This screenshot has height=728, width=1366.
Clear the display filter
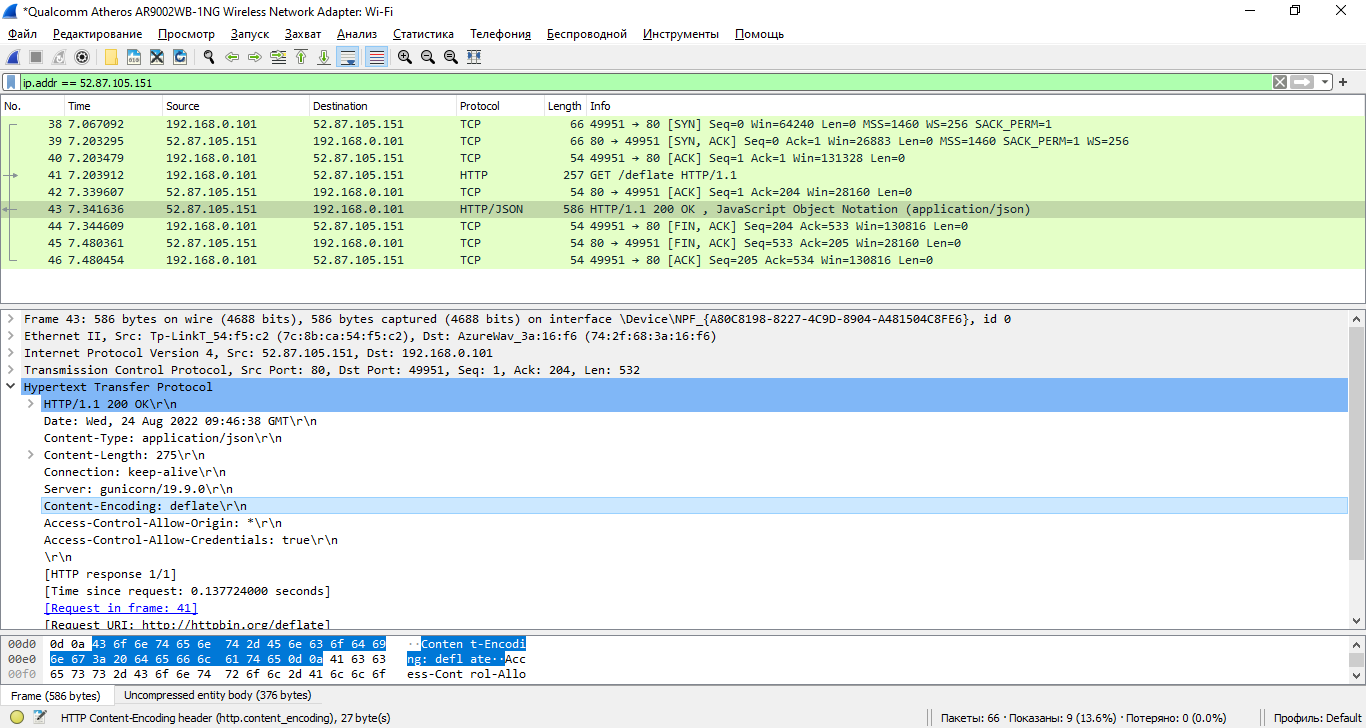tap(1280, 82)
